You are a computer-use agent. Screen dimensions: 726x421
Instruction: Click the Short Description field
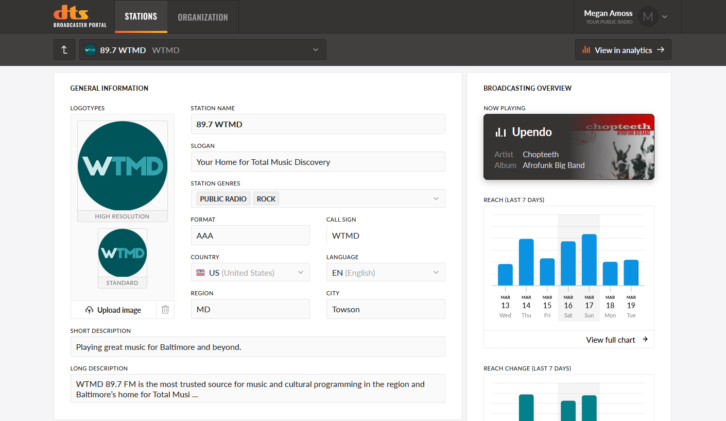click(258, 346)
